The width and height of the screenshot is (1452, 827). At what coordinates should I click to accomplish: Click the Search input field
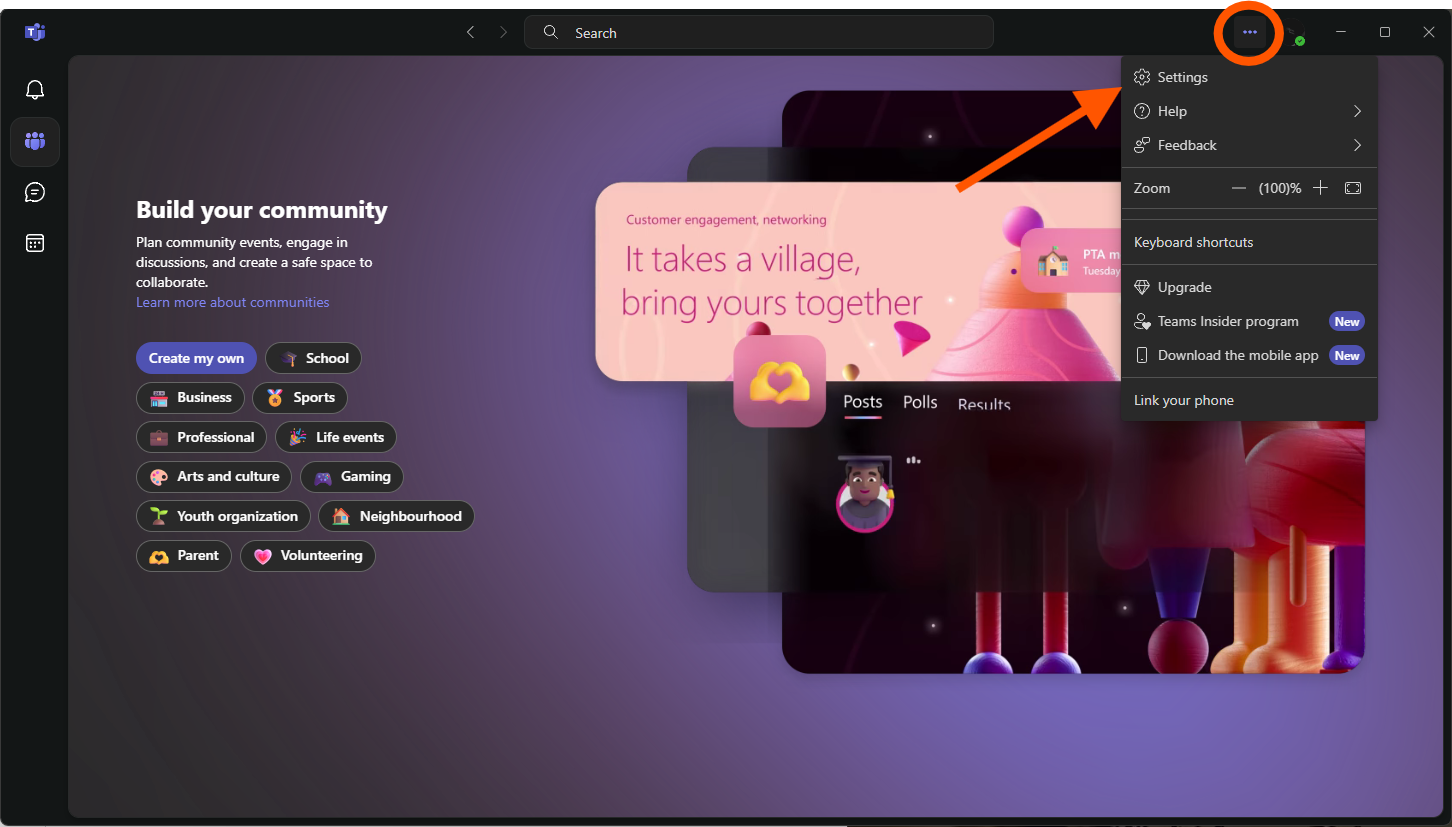point(759,32)
